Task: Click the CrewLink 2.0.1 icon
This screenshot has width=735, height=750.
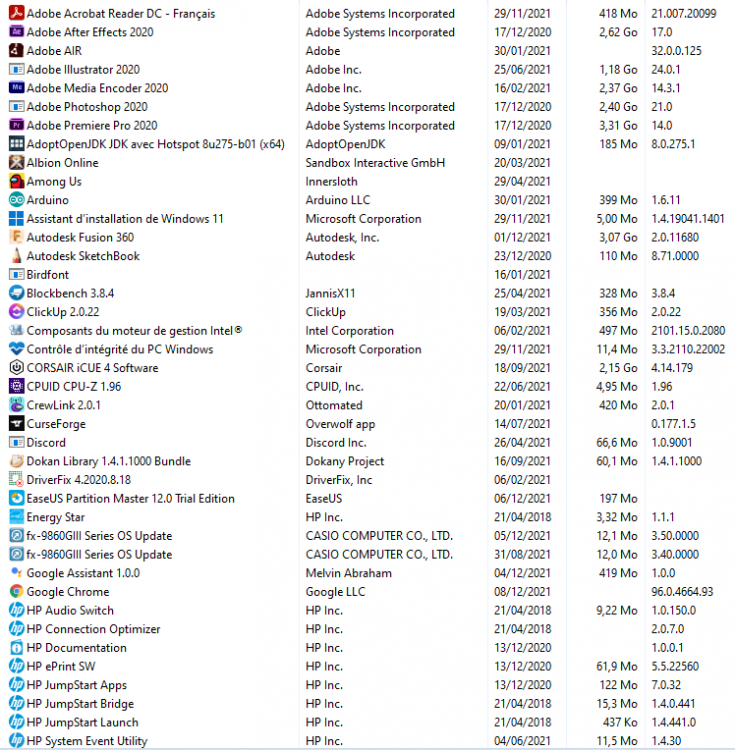Action: [16, 405]
